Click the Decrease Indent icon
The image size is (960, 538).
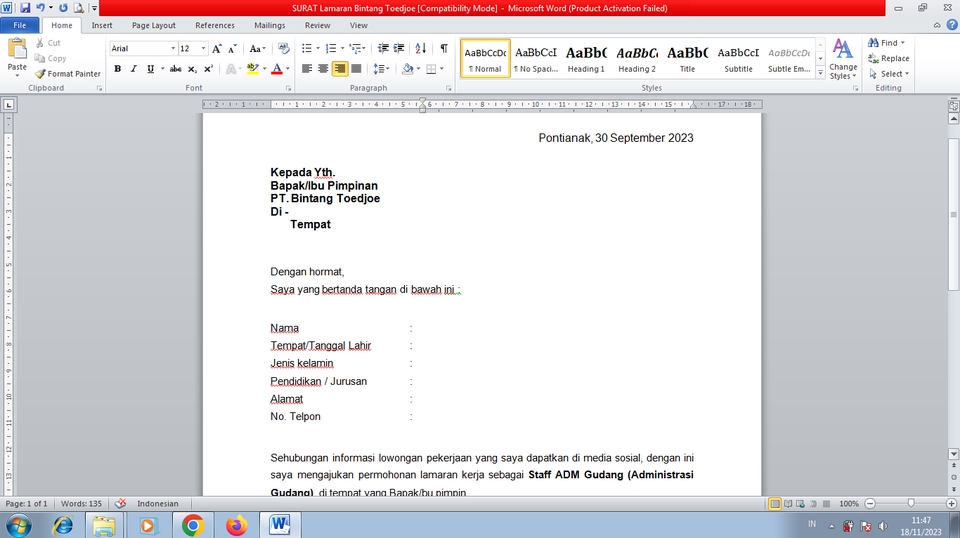click(383, 48)
